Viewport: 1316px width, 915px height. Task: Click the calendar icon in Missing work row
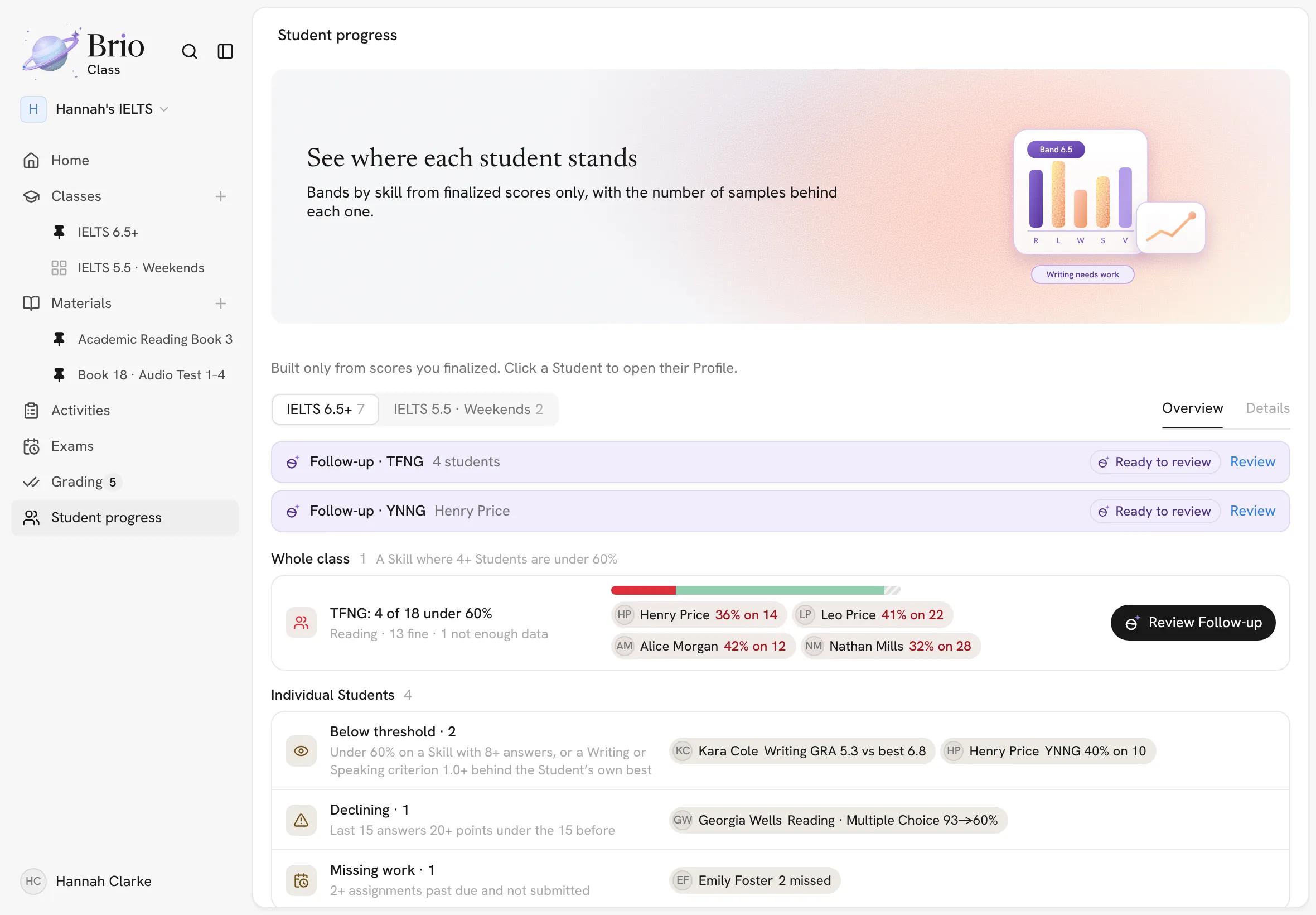tap(301, 880)
